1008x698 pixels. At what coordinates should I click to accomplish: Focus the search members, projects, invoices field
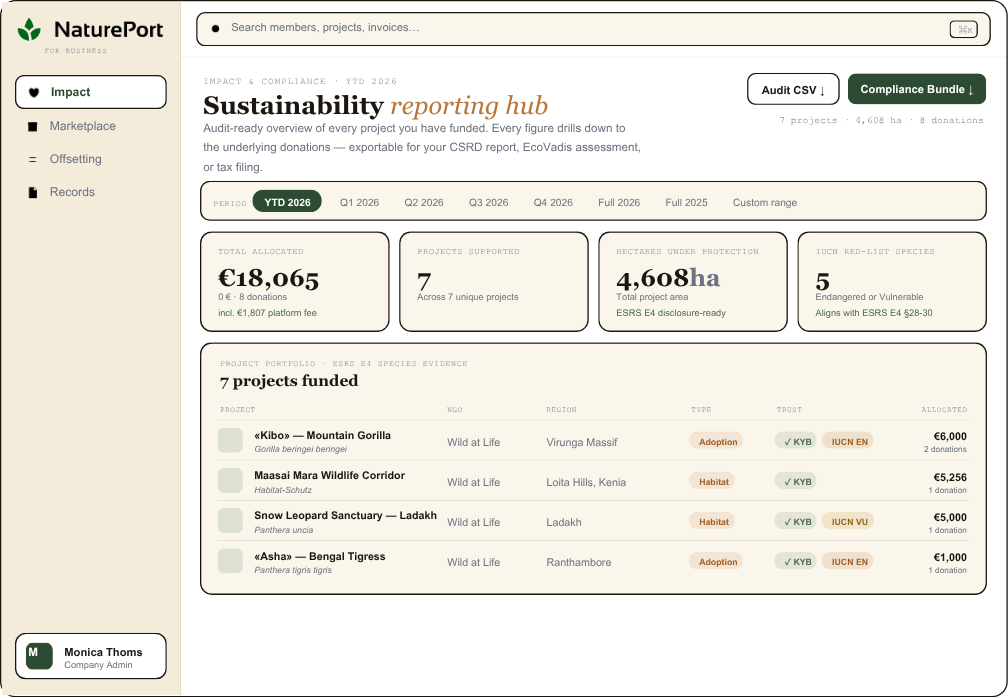coord(593,29)
